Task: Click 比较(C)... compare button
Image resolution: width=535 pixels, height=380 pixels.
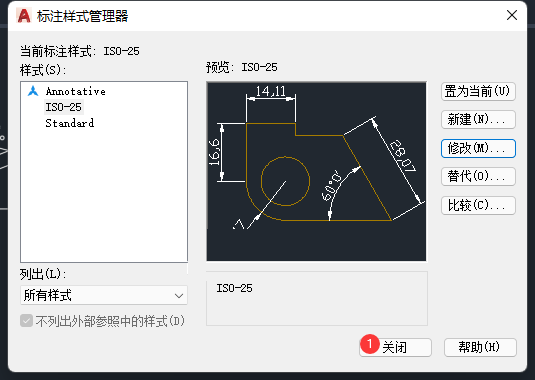Action: click(x=478, y=205)
